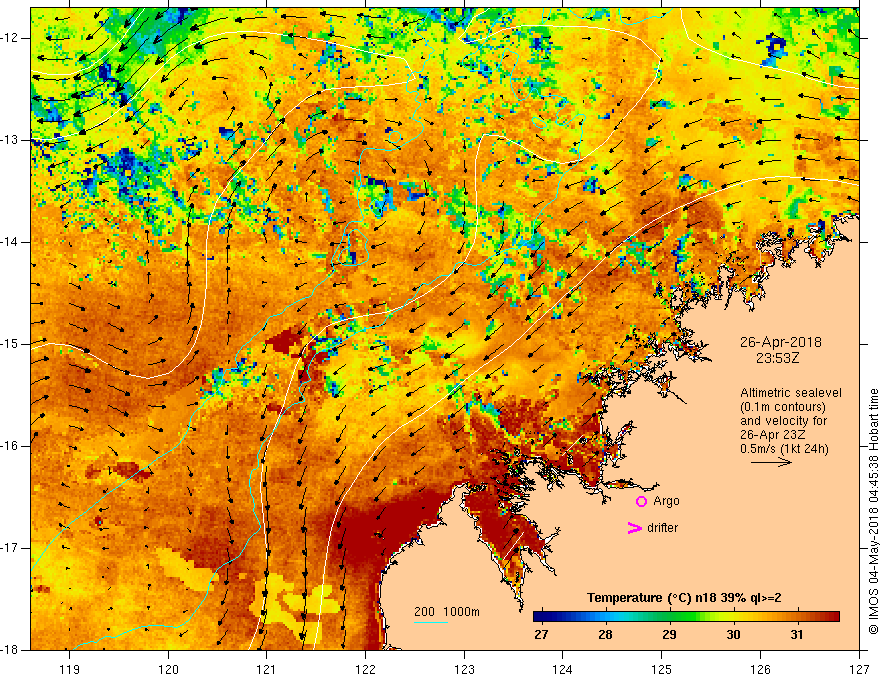Click latitude axis label -16
Screen dimensions: 880x680
point(10,446)
